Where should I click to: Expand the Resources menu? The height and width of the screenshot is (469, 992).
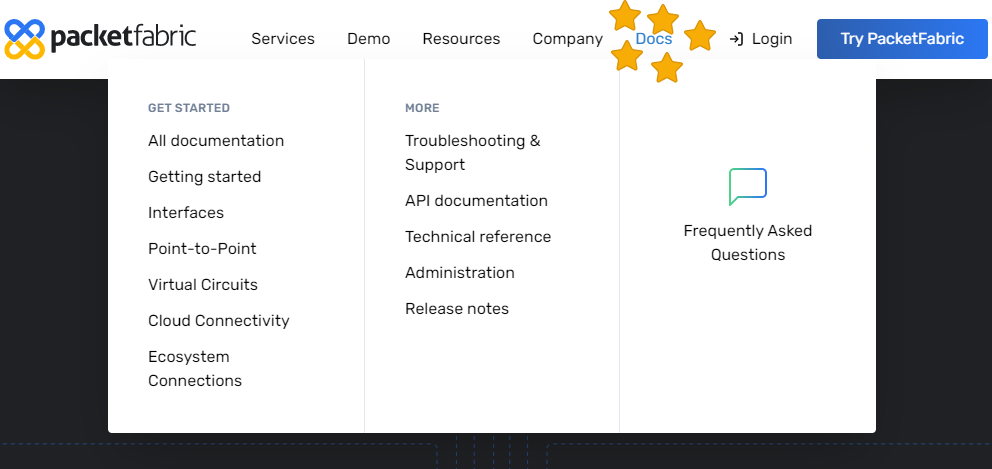[461, 39]
